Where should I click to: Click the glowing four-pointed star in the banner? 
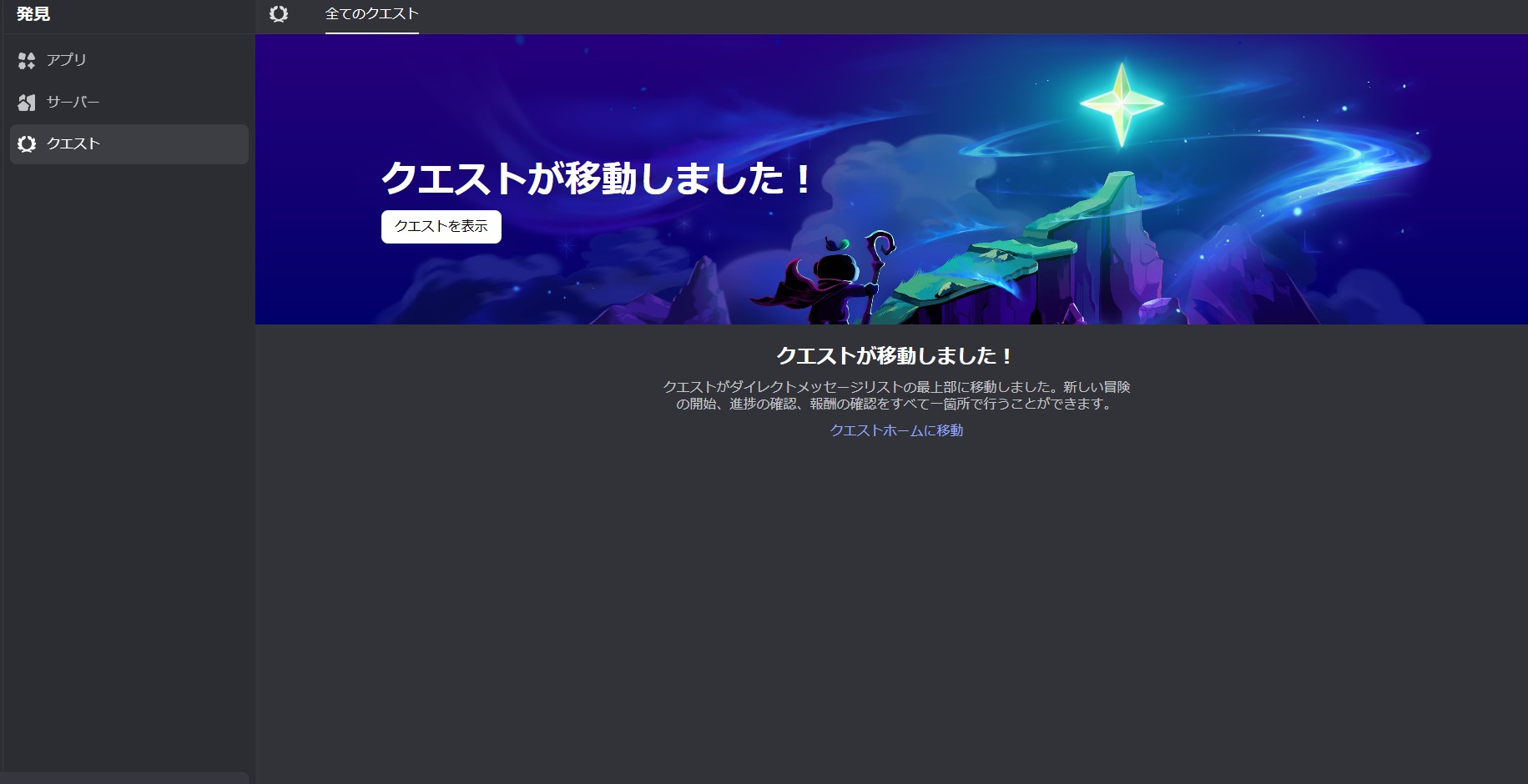tap(1122, 104)
